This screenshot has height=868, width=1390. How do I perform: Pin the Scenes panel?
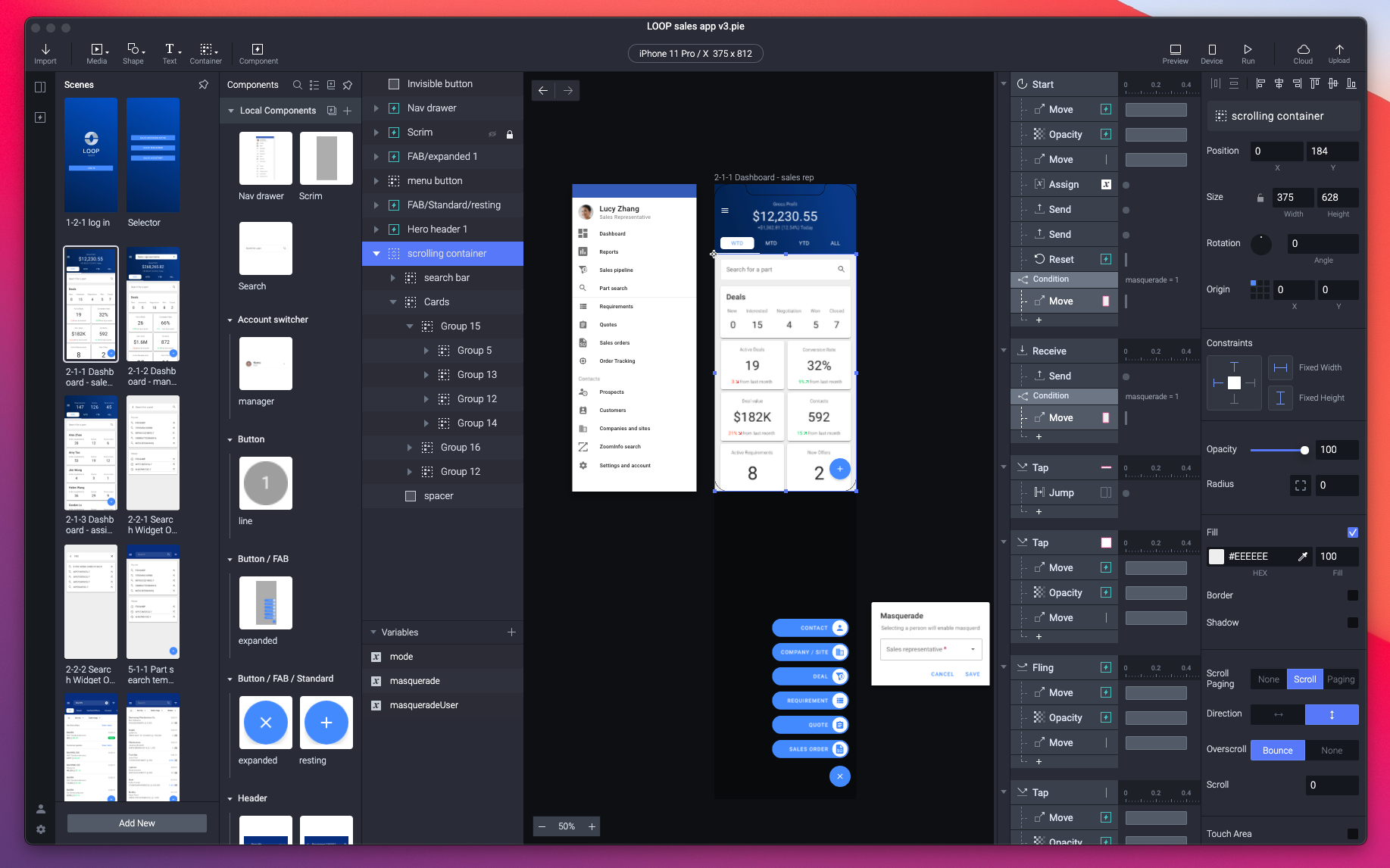(203, 85)
